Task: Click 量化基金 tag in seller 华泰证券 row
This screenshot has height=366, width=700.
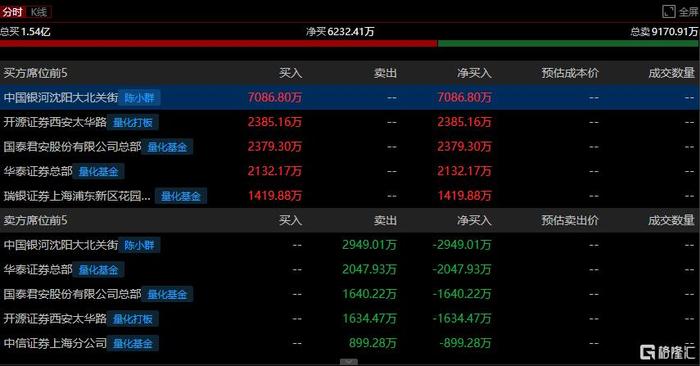Action: pyautogui.click(x=99, y=270)
